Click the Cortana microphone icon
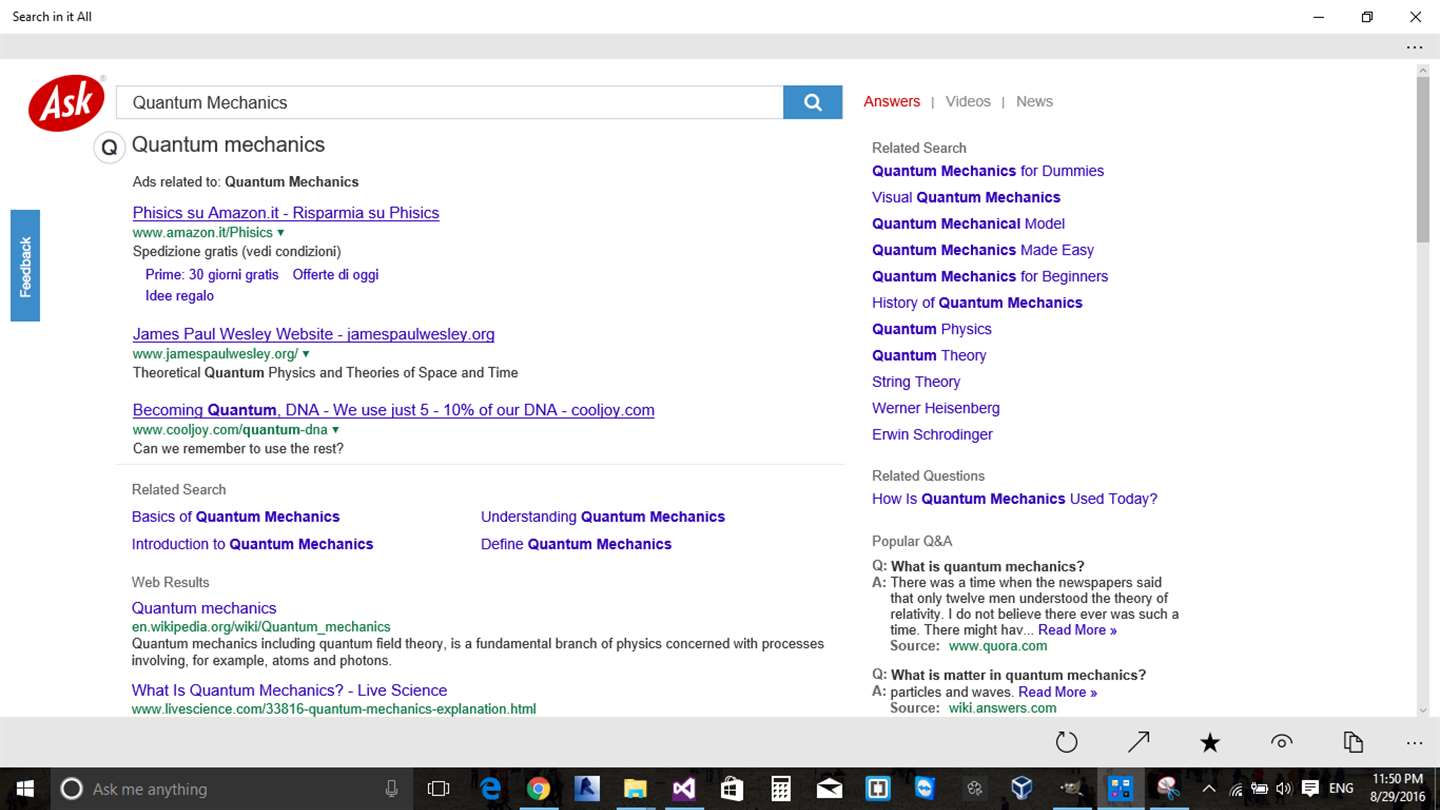 [392, 789]
